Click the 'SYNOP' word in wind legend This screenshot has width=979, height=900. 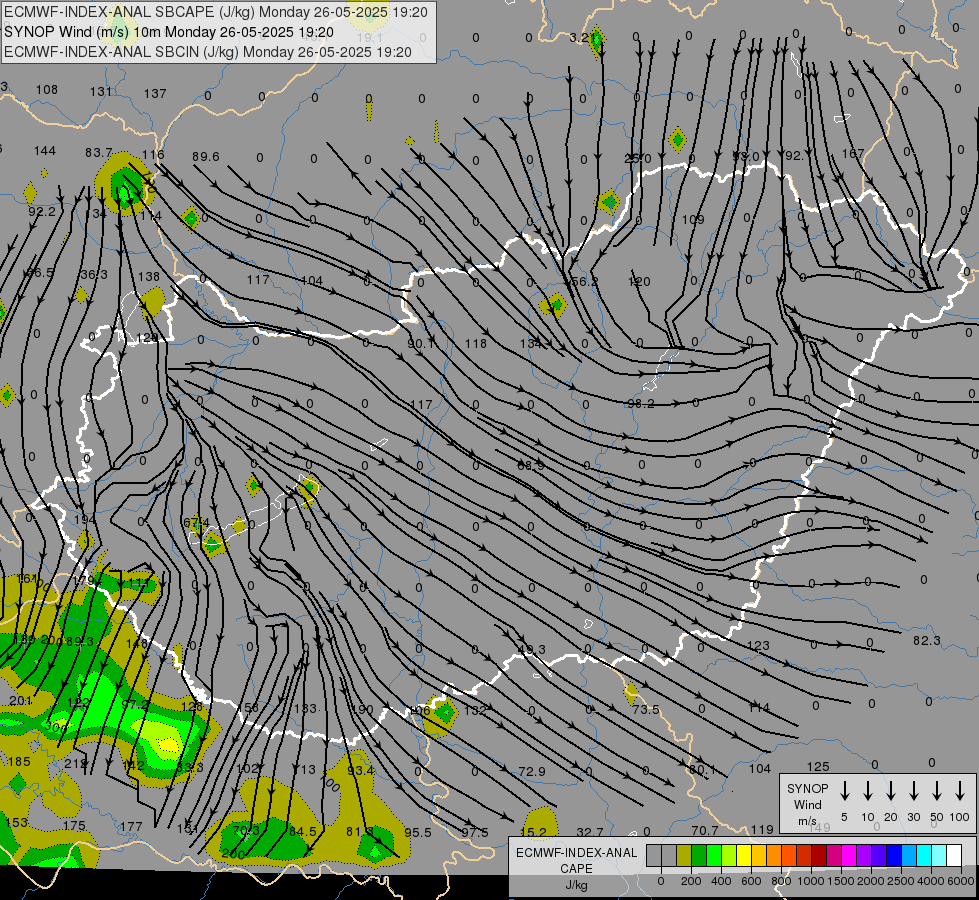click(x=807, y=788)
